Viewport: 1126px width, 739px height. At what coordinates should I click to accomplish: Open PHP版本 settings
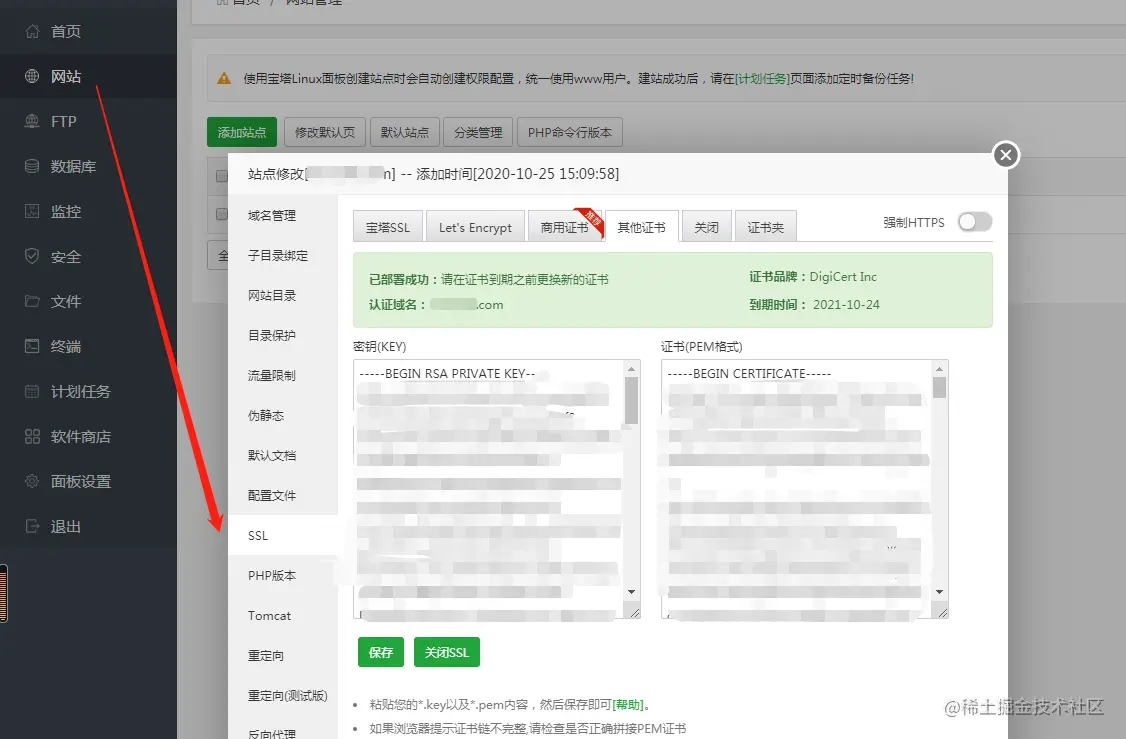click(271, 575)
